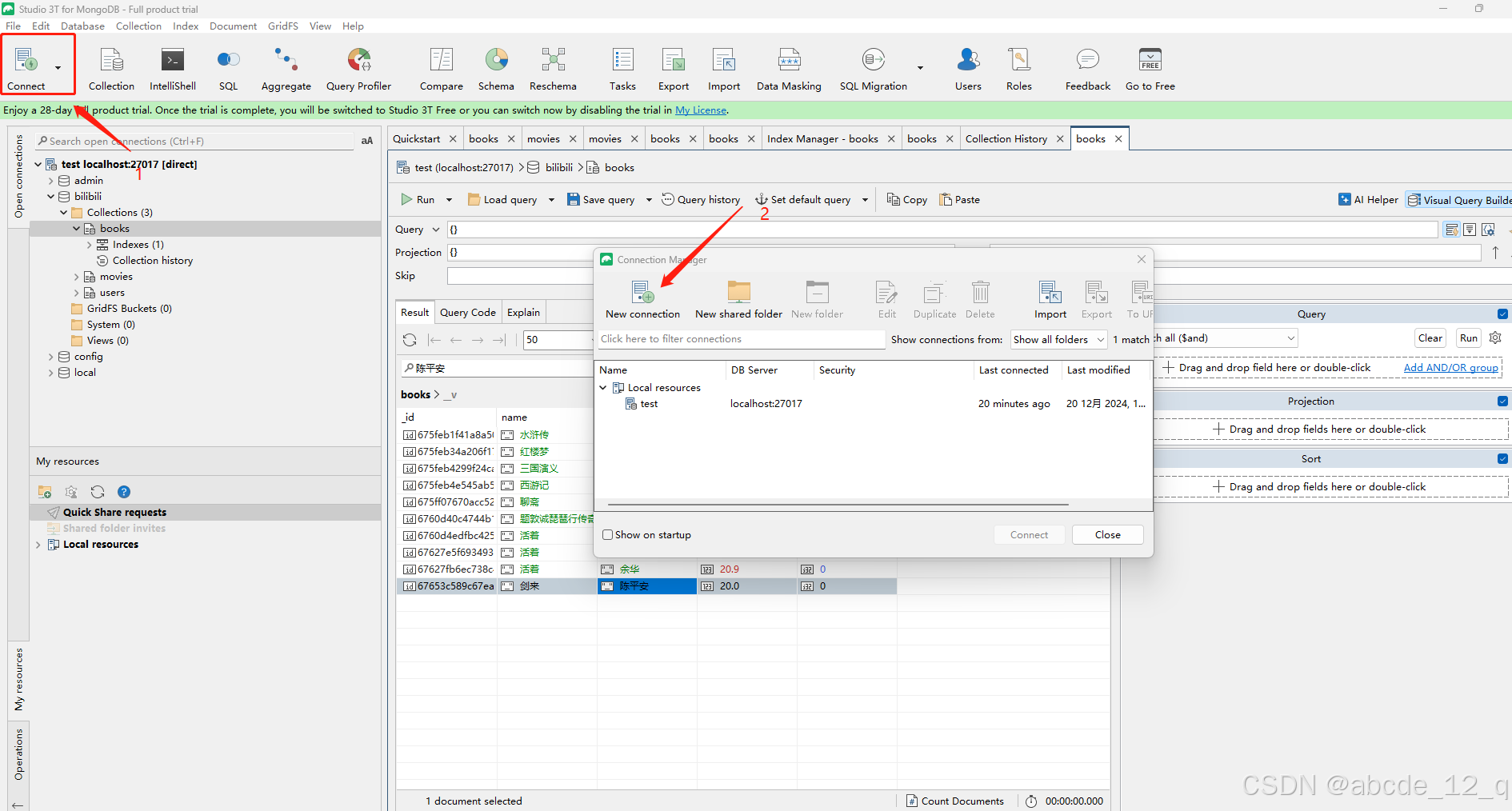The image size is (1512, 811).
Task: Click the Go to Free icon
Action: coord(1150,69)
